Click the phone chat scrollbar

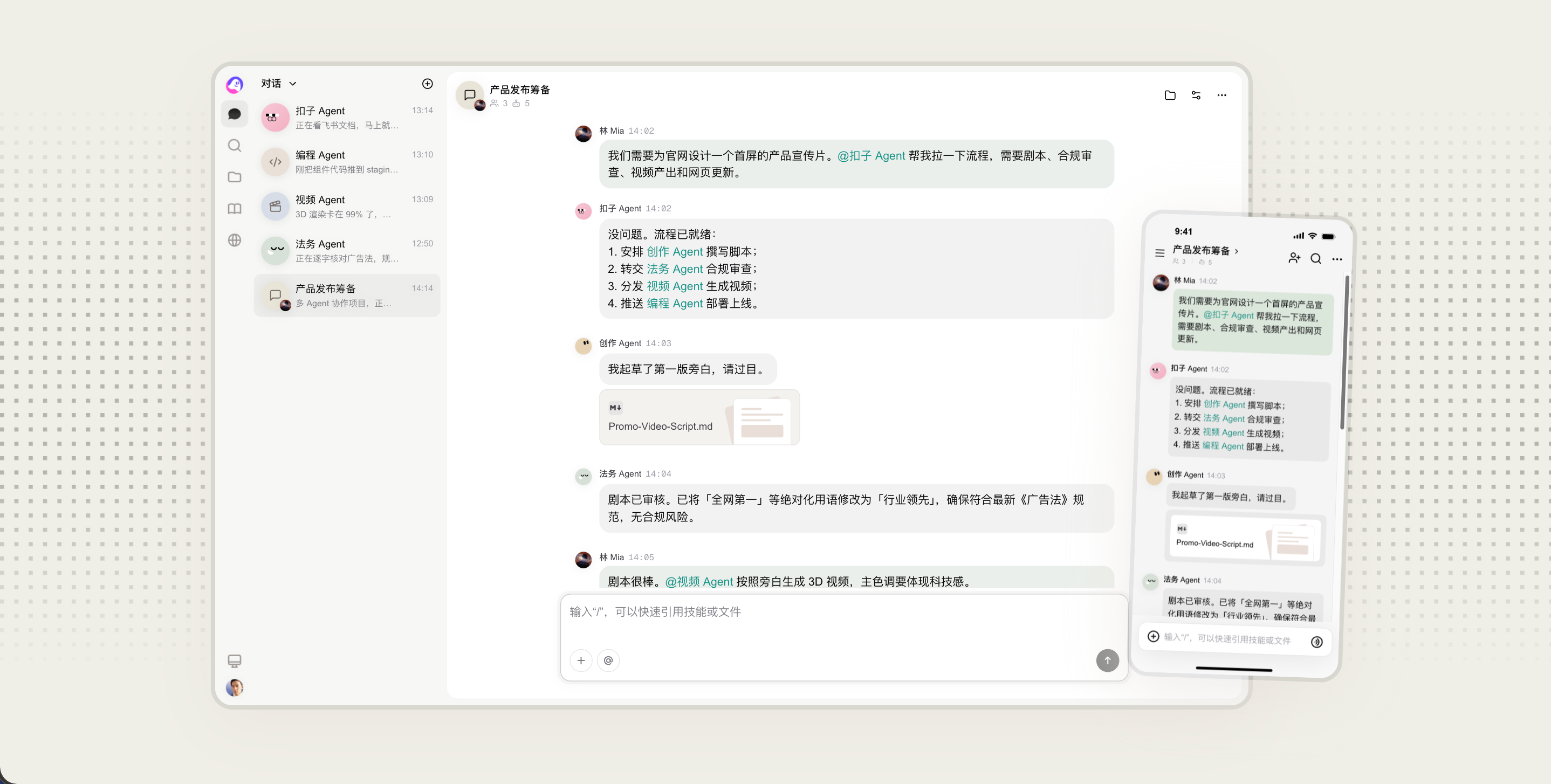[1343, 352]
